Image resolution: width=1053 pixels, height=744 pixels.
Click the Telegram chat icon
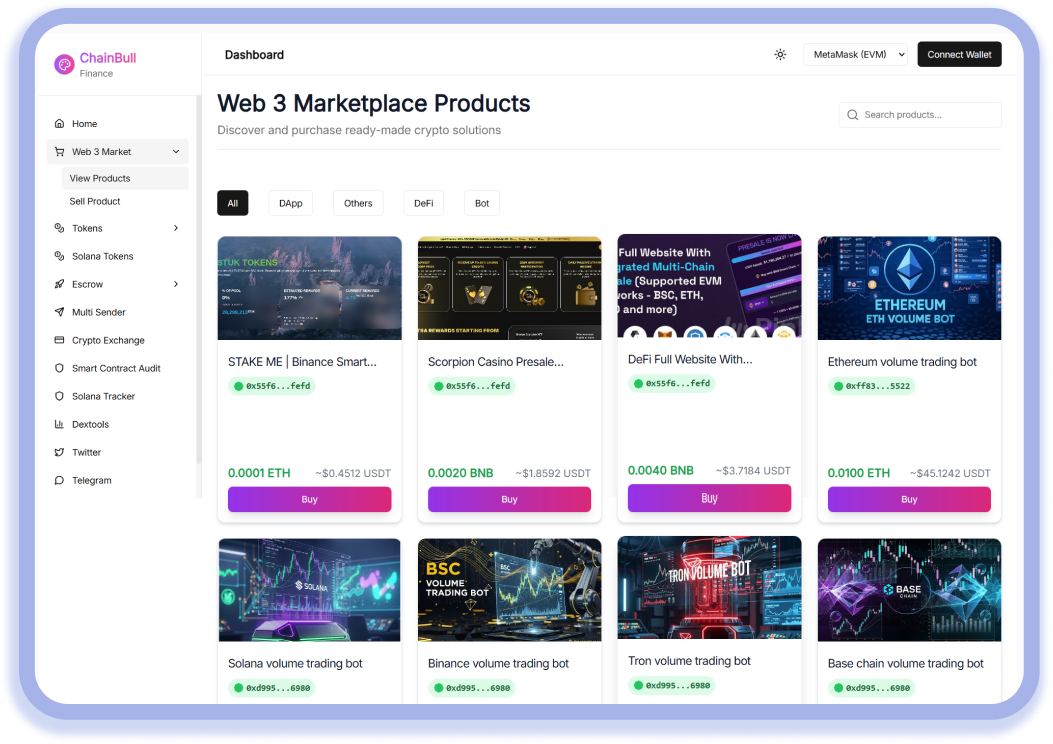tap(60, 480)
